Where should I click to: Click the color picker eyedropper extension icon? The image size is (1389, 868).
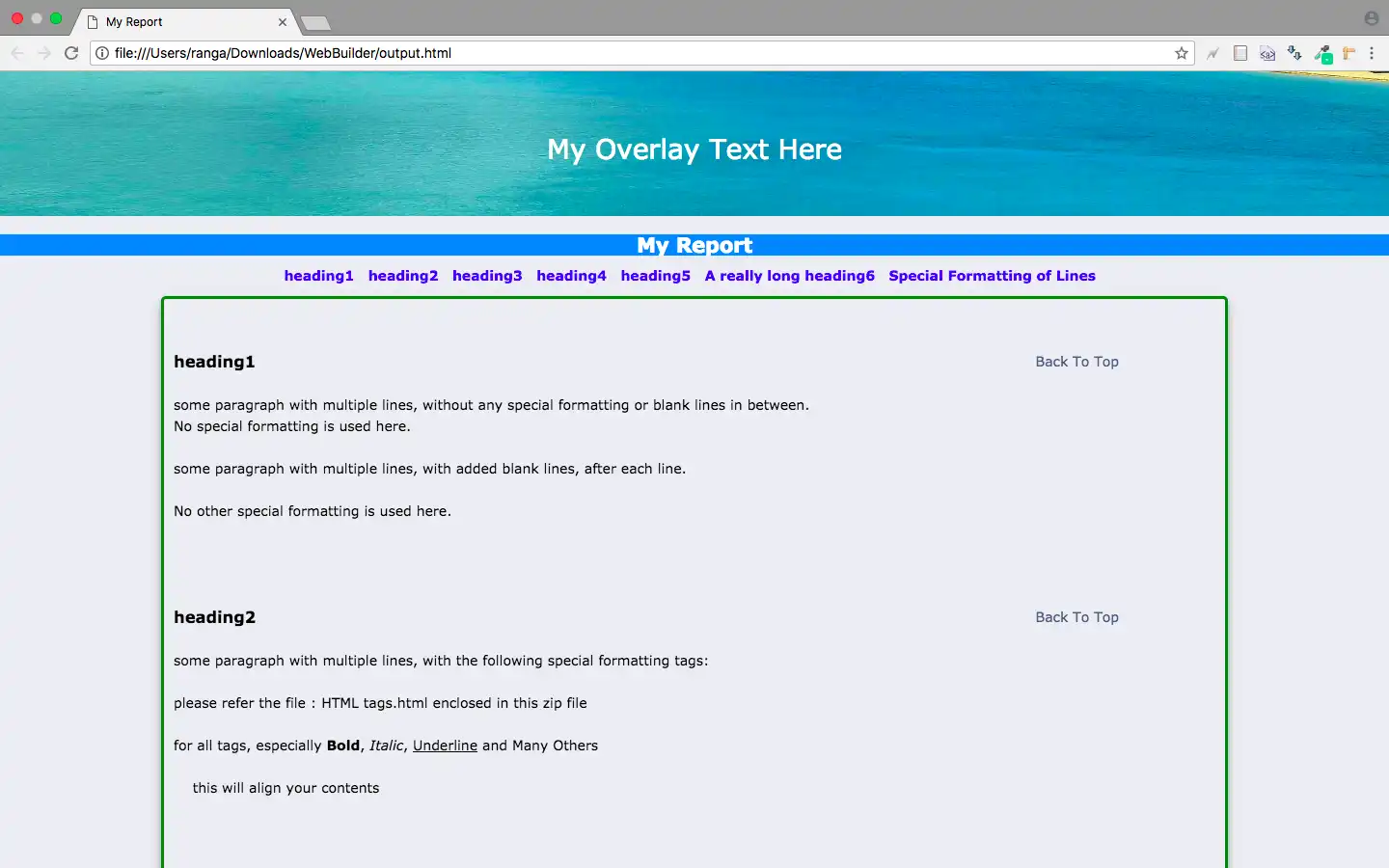click(x=1322, y=54)
